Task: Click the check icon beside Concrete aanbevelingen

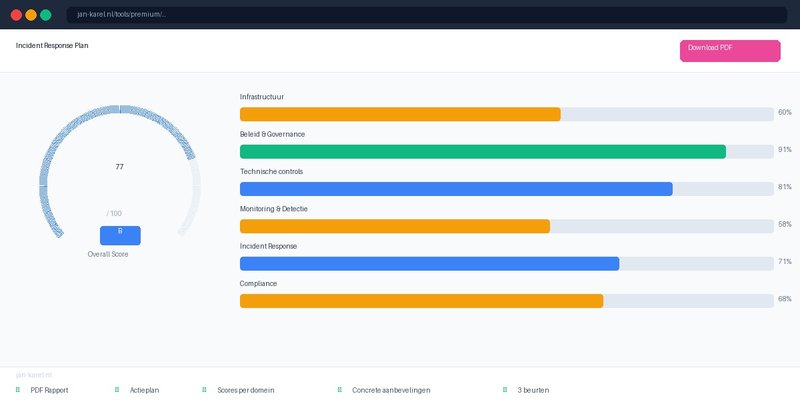Action: coord(339,390)
